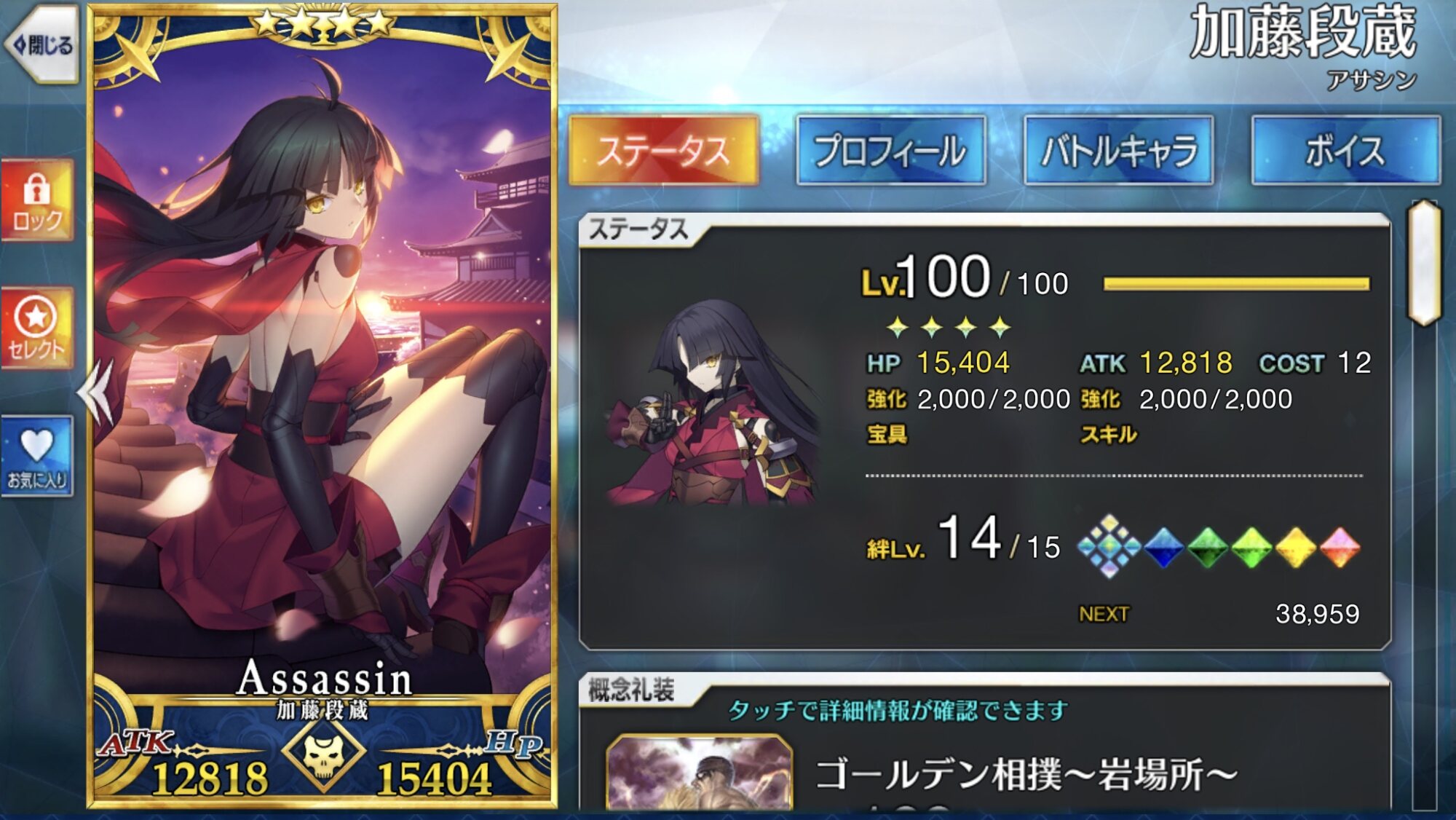This screenshot has height=820, width=1456.
Task: Click the yellow bond gem icon
Action: pyautogui.click(x=1296, y=547)
